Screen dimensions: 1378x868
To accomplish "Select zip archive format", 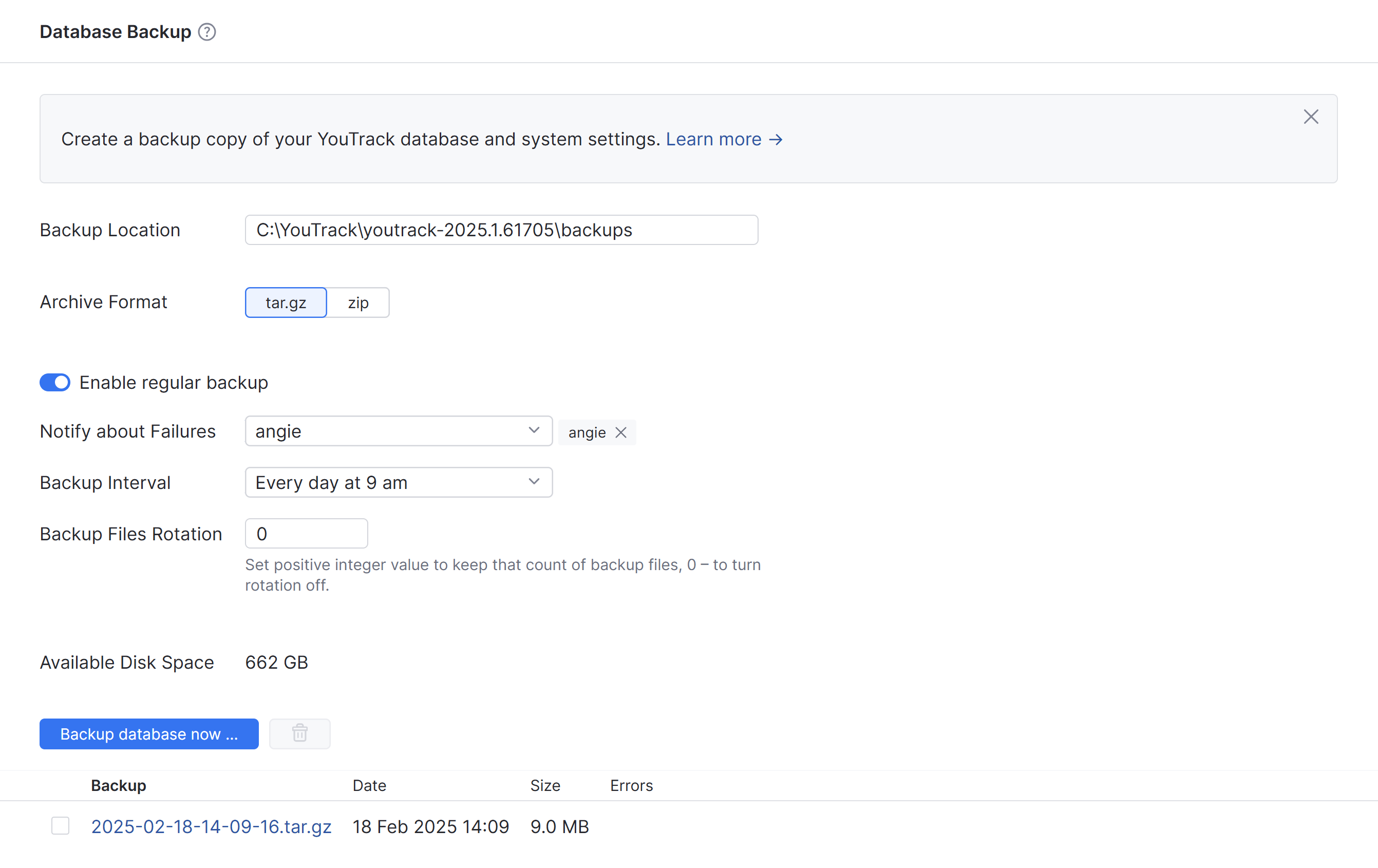I will pos(358,303).
